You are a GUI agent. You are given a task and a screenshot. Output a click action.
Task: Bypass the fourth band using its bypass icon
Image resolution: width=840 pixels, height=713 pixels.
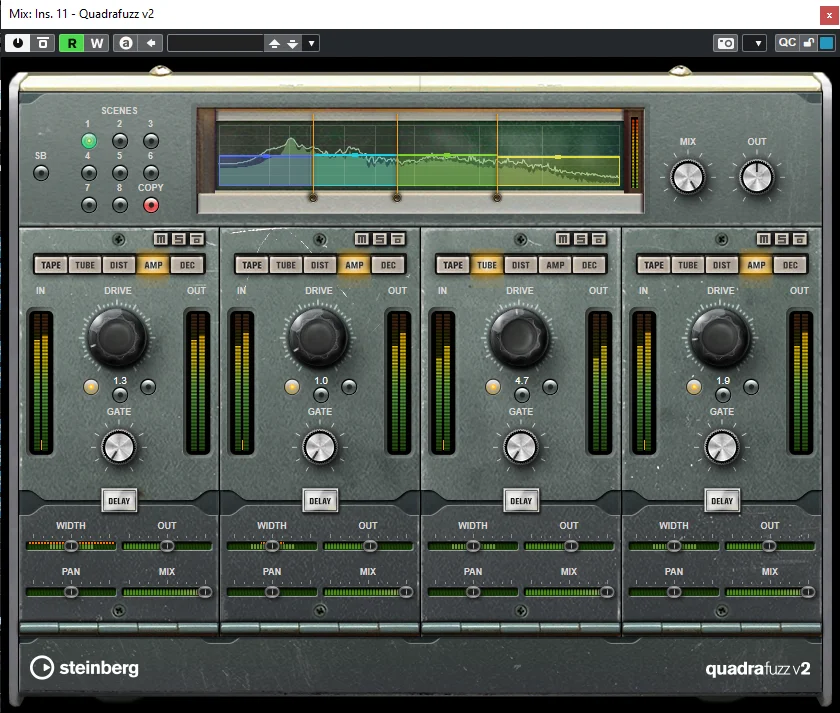[x=799, y=238]
